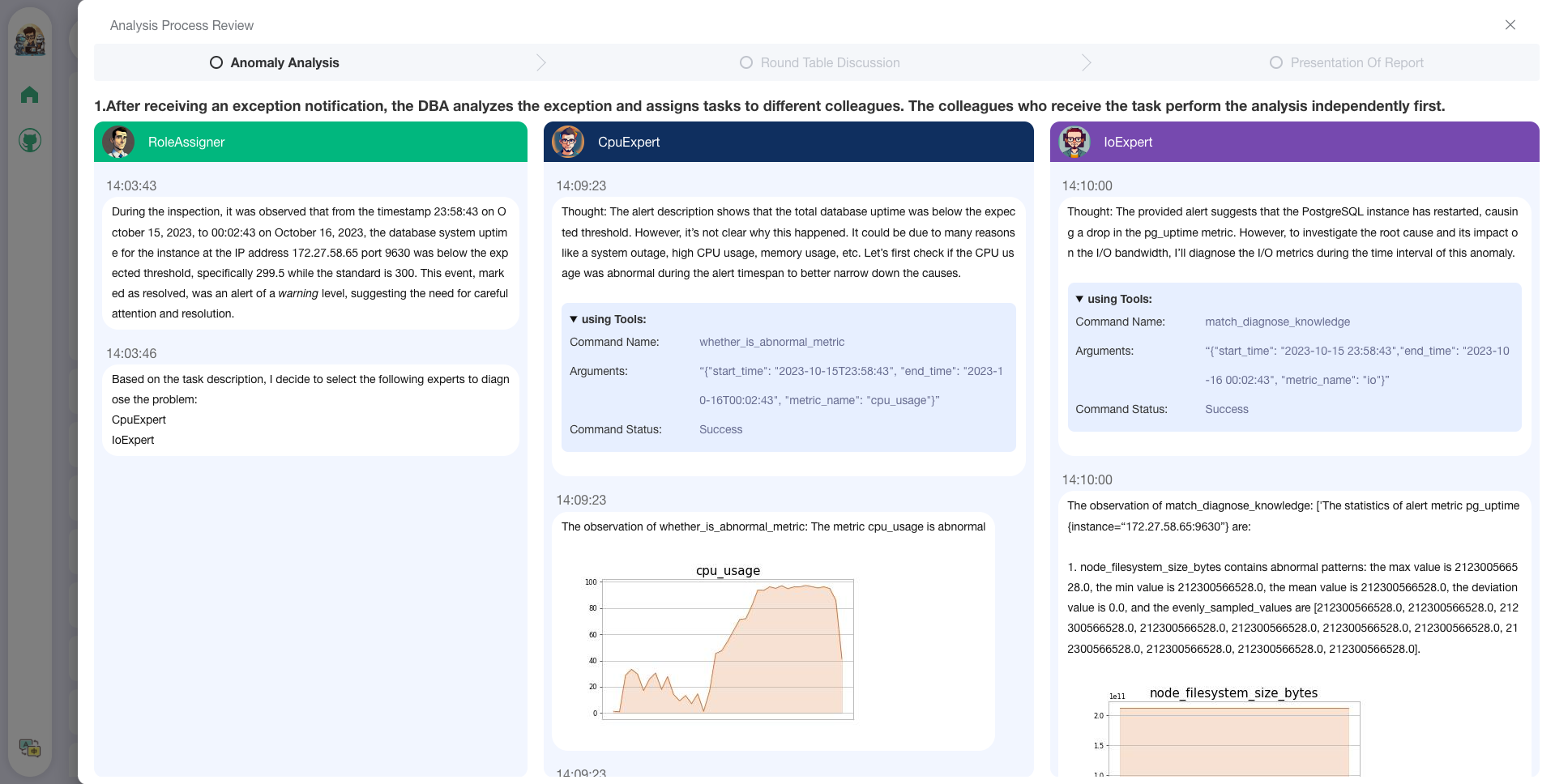This screenshot has width=1555, height=784.
Task: Click the IoExpert Thought message
Action: (x=1293, y=232)
